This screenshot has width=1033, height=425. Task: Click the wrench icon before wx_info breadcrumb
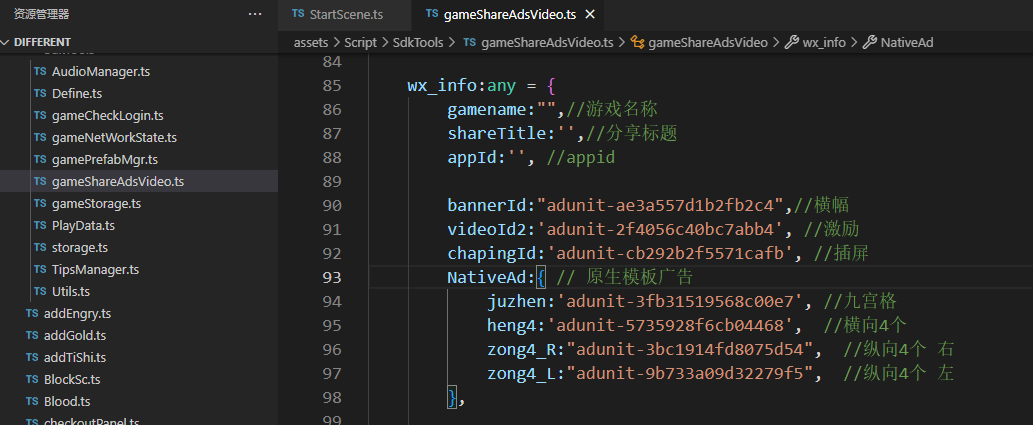792,42
